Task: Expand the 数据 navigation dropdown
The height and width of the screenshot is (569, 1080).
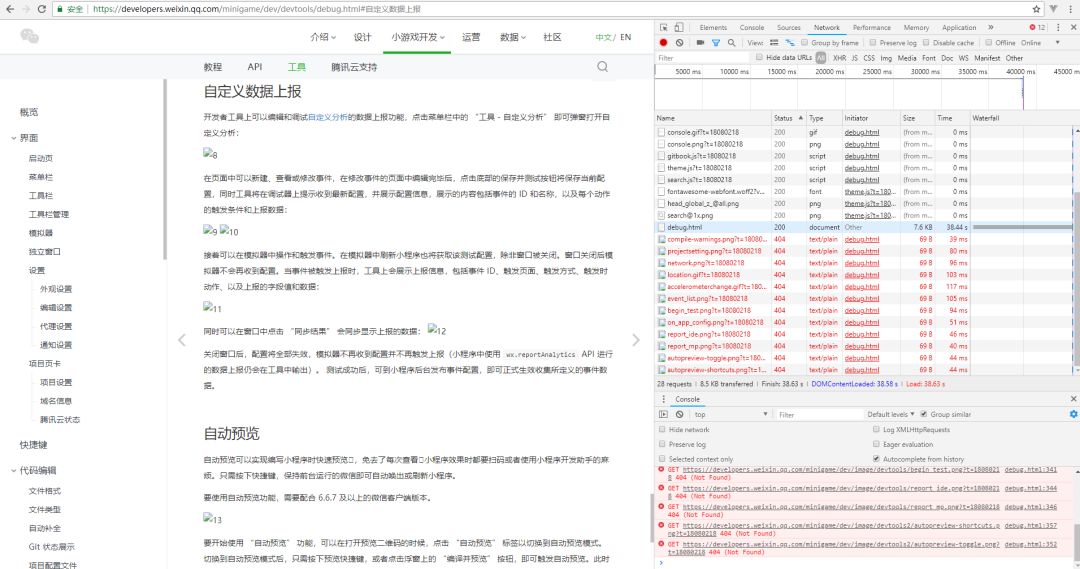Action: [512, 37]
